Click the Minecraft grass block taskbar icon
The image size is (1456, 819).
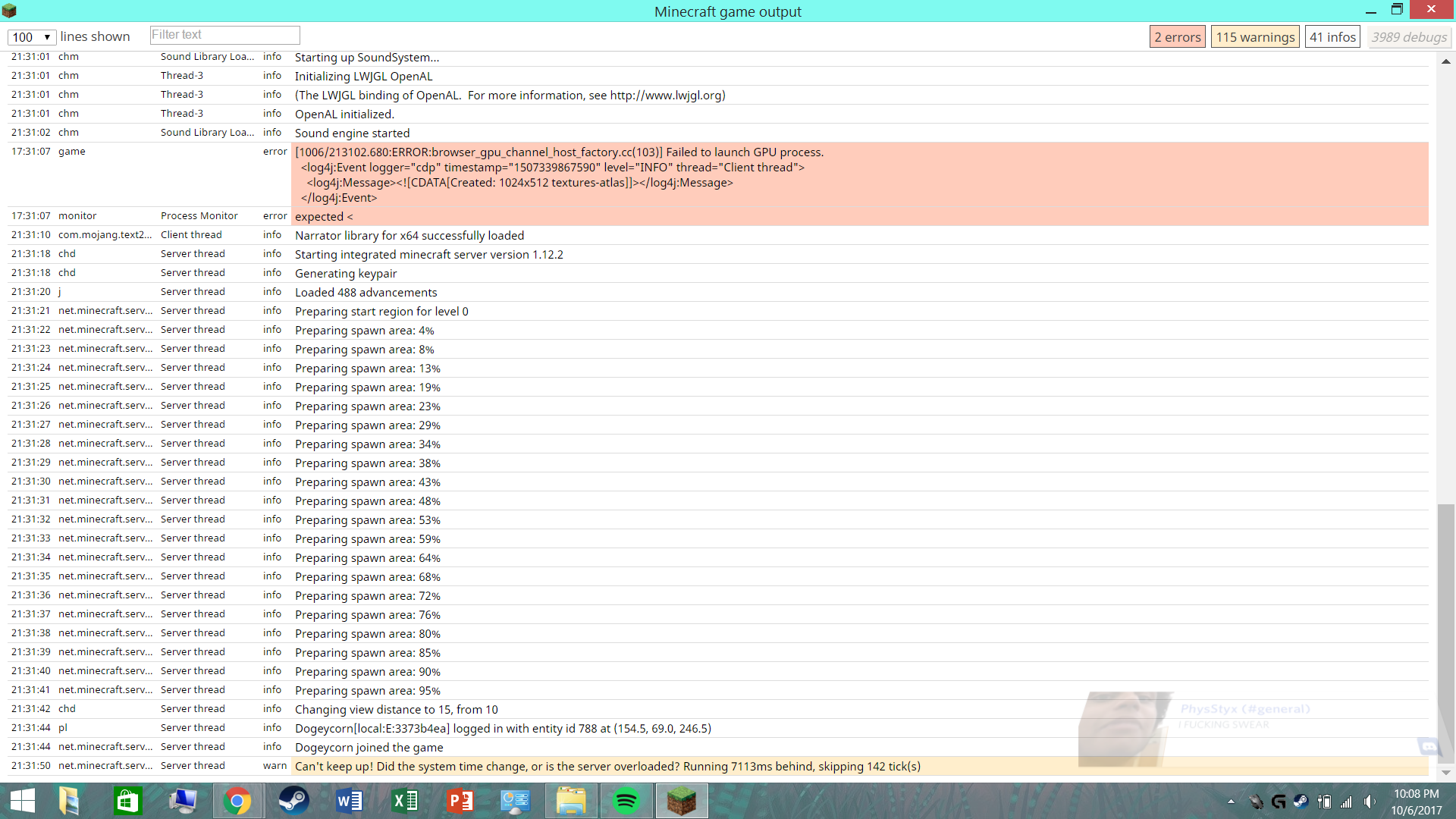click(681, 801)
